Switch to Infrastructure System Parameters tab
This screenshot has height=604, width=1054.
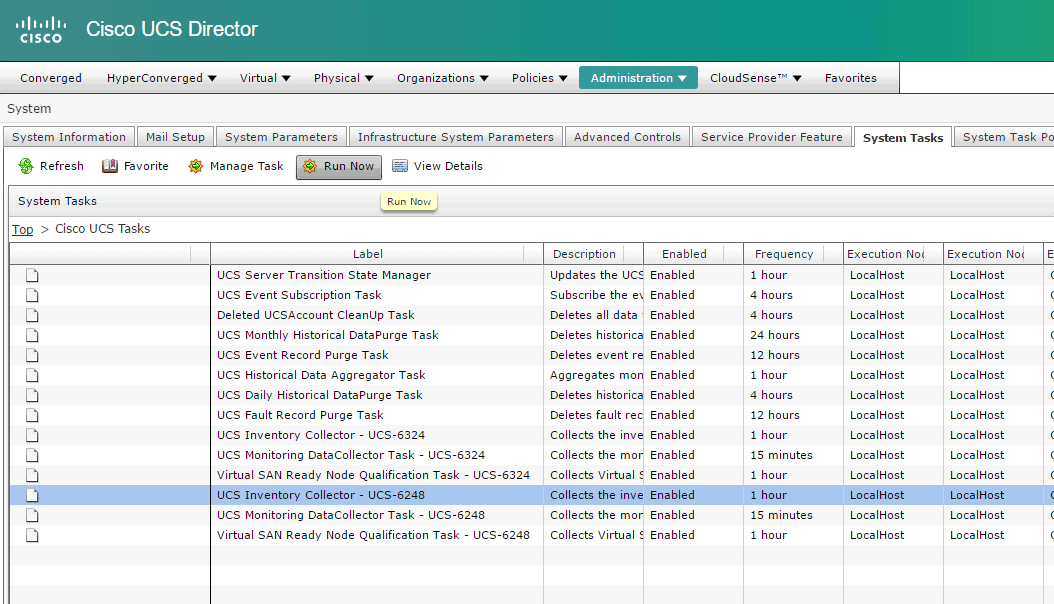(x=456, y=137)
